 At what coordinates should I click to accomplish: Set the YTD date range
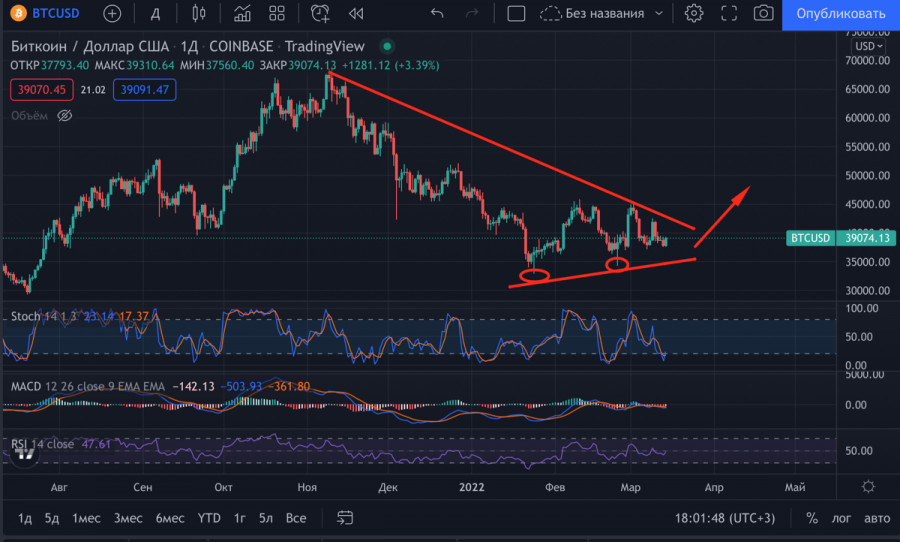point(209,518)
